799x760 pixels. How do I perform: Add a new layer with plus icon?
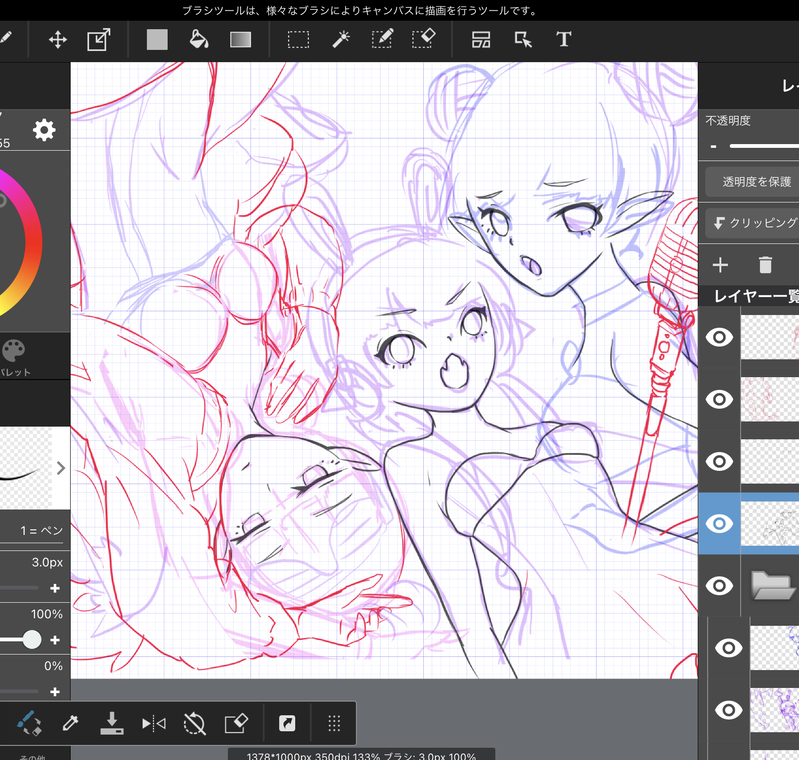click(x=720, y=265)
